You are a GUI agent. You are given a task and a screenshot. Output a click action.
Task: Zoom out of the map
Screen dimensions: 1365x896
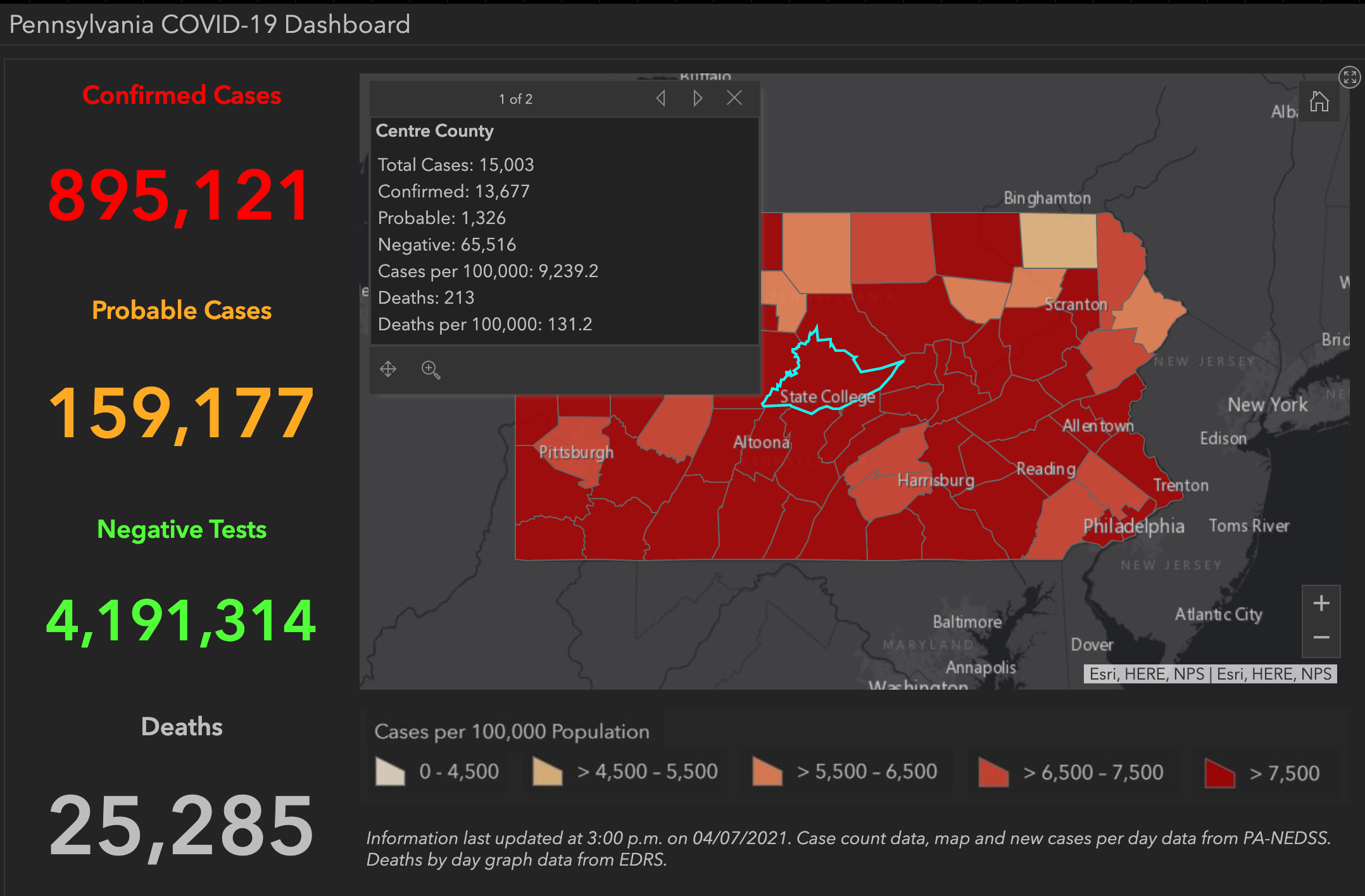coord(1321,638)
